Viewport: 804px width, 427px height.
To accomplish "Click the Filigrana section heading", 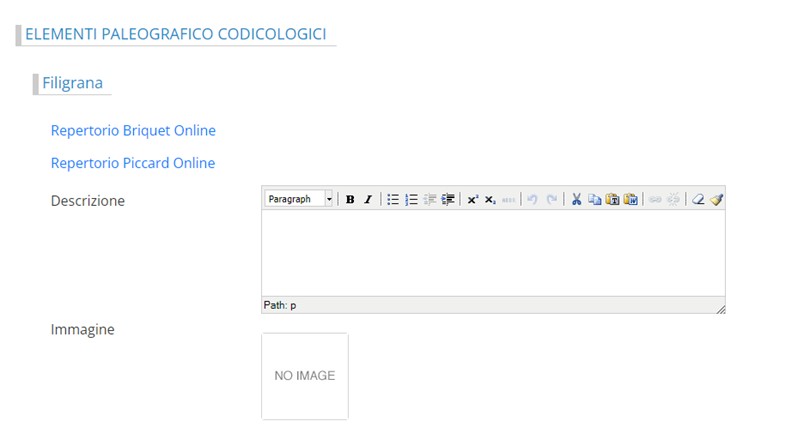I will 72,83.
